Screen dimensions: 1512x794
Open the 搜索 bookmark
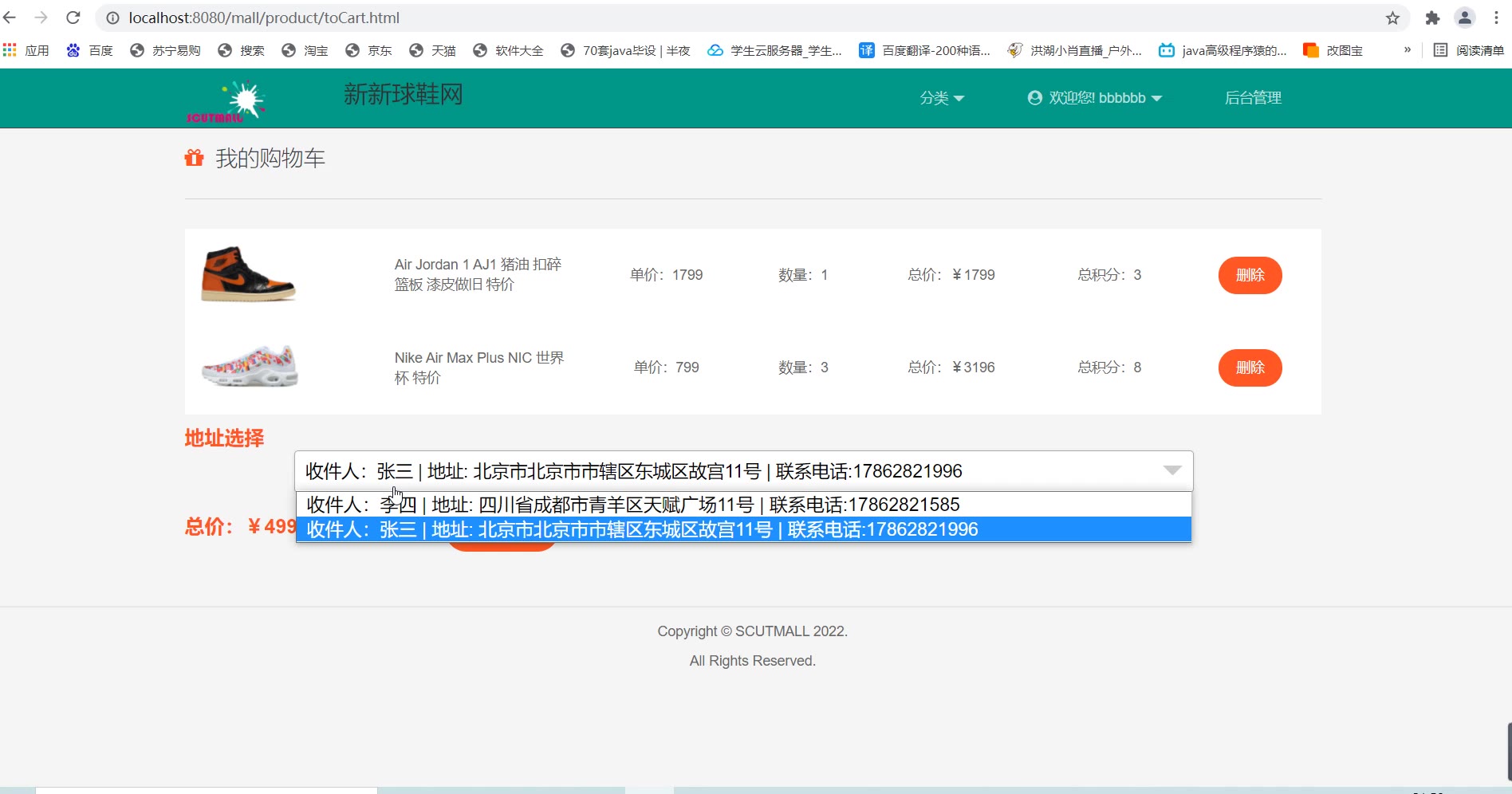(x=241, y=50)
